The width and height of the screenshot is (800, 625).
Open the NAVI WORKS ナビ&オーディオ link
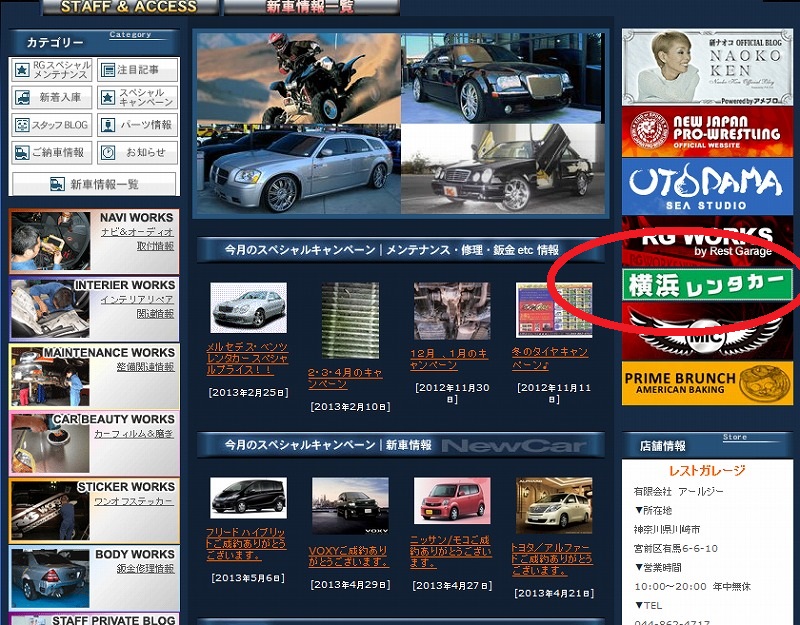[137, 232]
